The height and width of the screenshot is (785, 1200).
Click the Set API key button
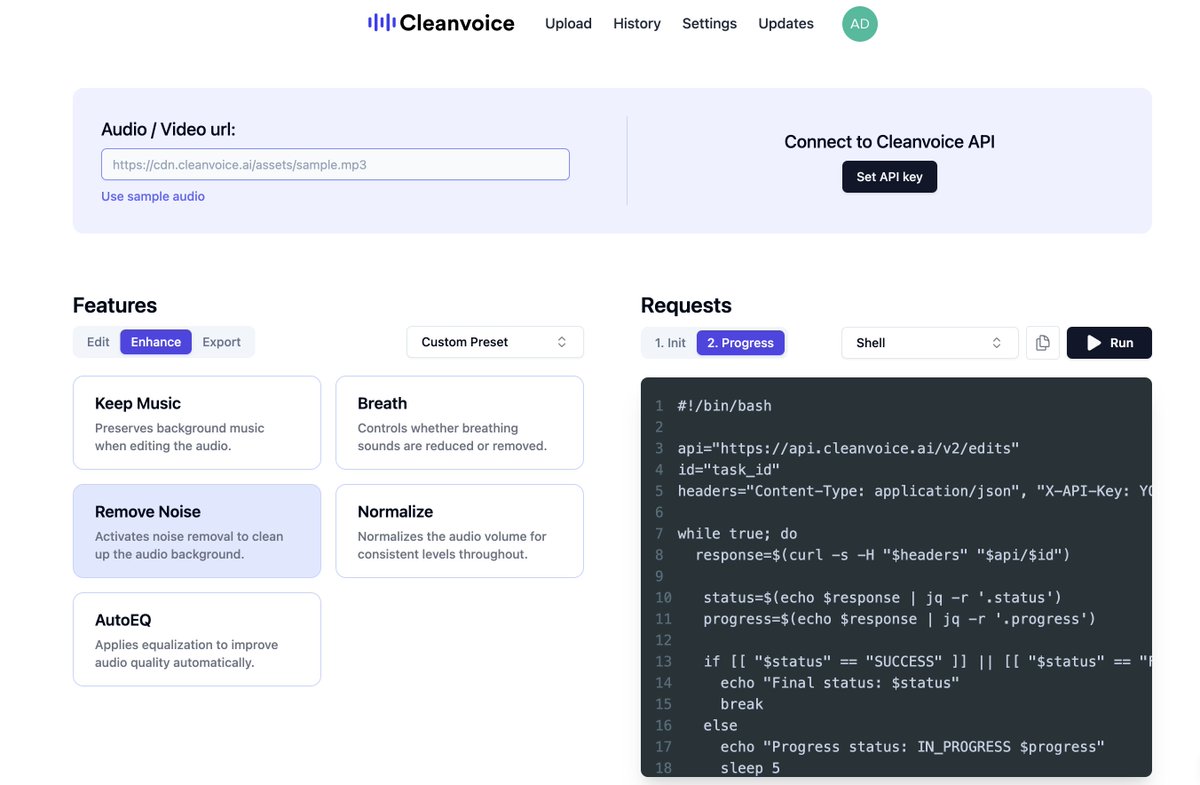pos(889,176)
